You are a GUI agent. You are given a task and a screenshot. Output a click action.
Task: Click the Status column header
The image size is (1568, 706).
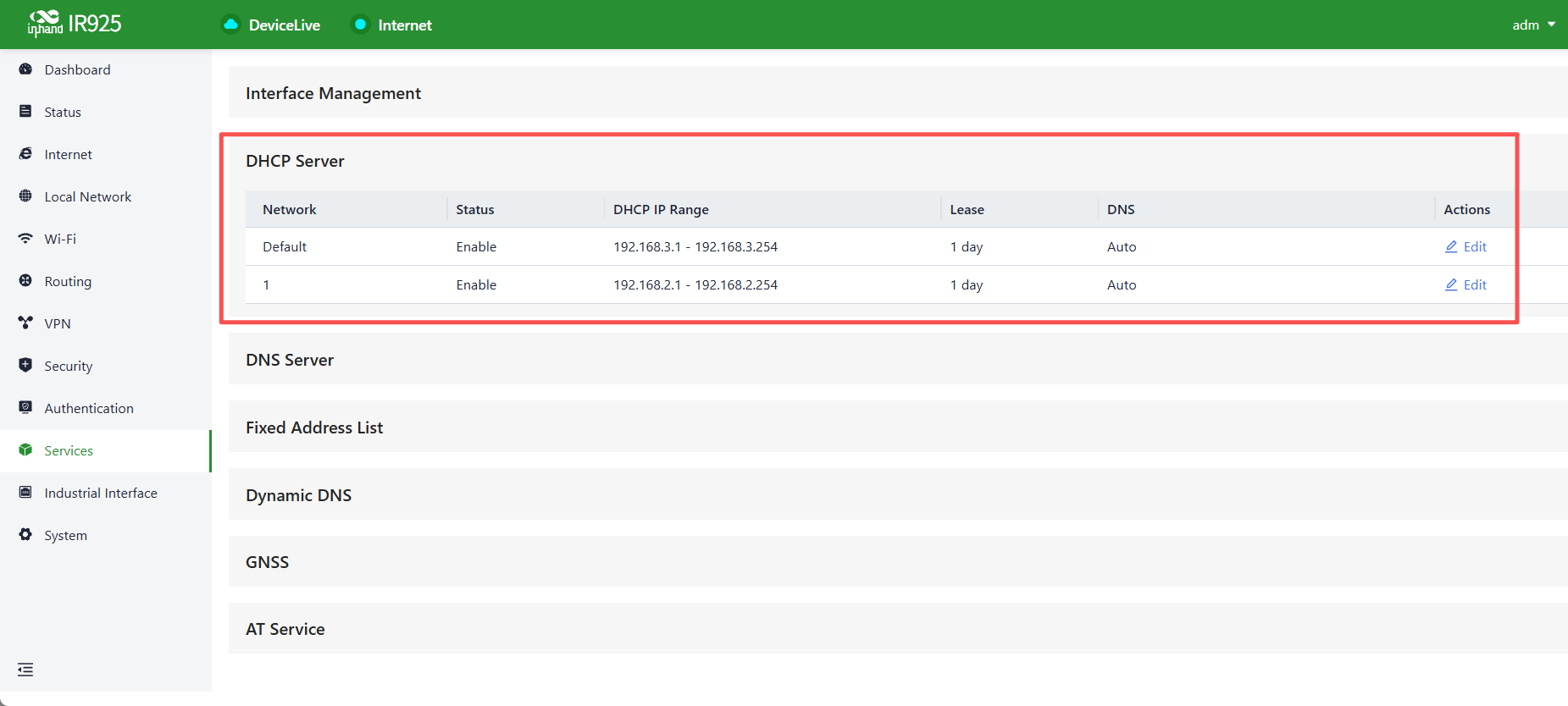click(x=475, y=209)
